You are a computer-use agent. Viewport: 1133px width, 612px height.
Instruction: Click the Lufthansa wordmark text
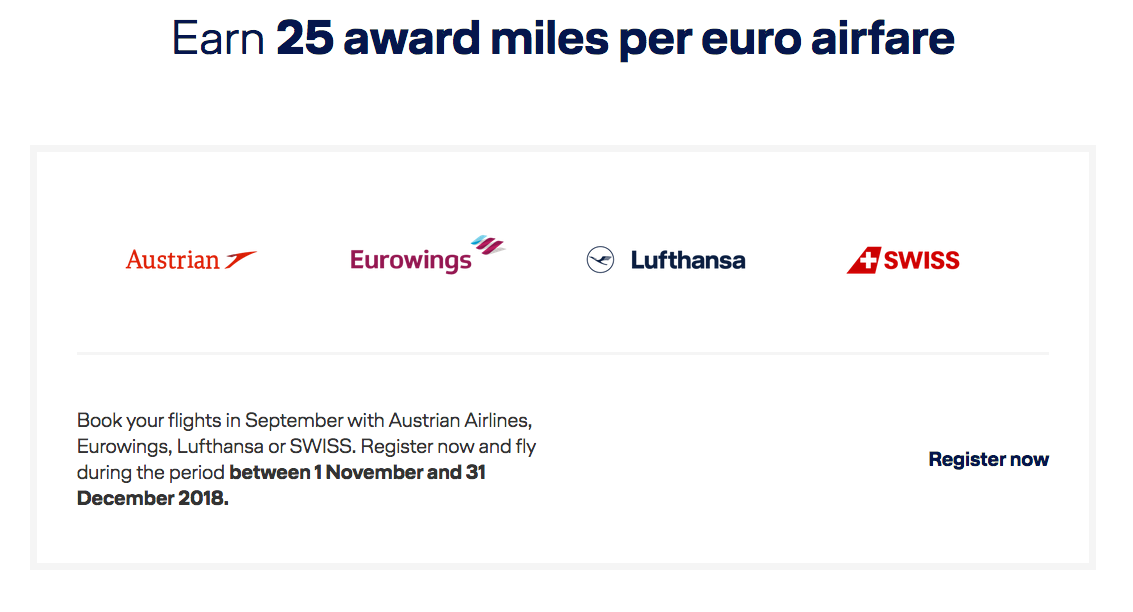[x=688, y=261]
